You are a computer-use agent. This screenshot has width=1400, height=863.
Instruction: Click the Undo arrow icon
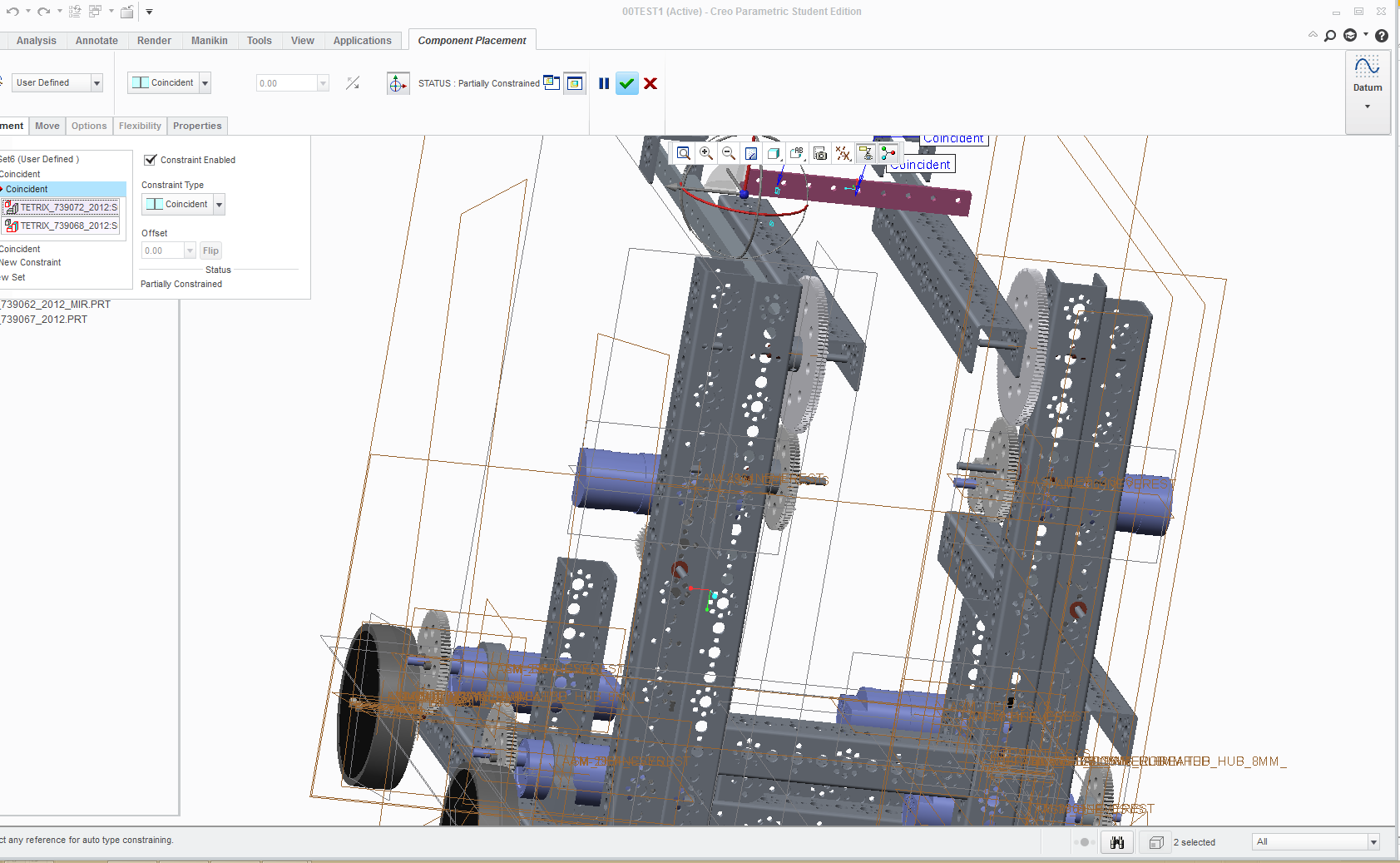(x=12, y=12)
